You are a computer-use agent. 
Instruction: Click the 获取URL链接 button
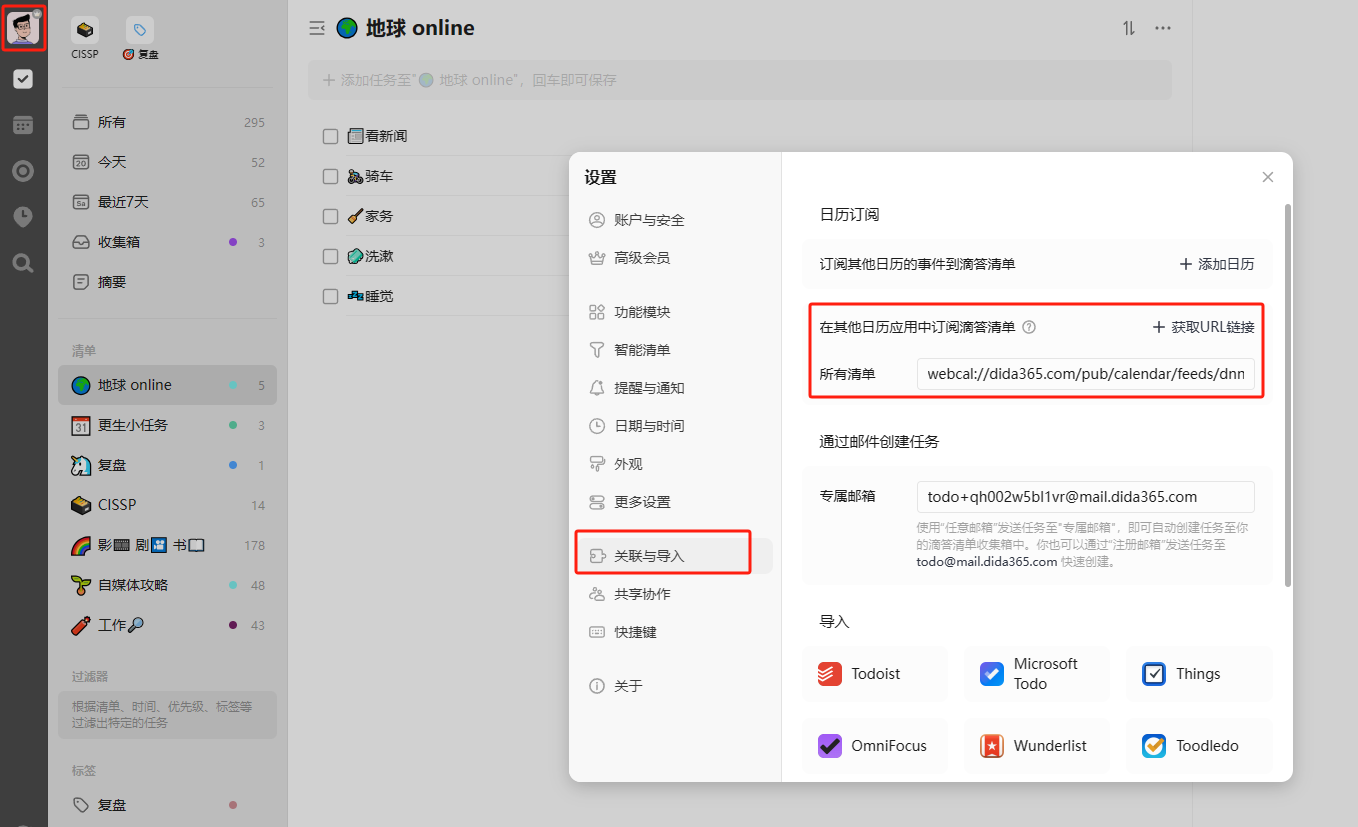pos(1204,327)
